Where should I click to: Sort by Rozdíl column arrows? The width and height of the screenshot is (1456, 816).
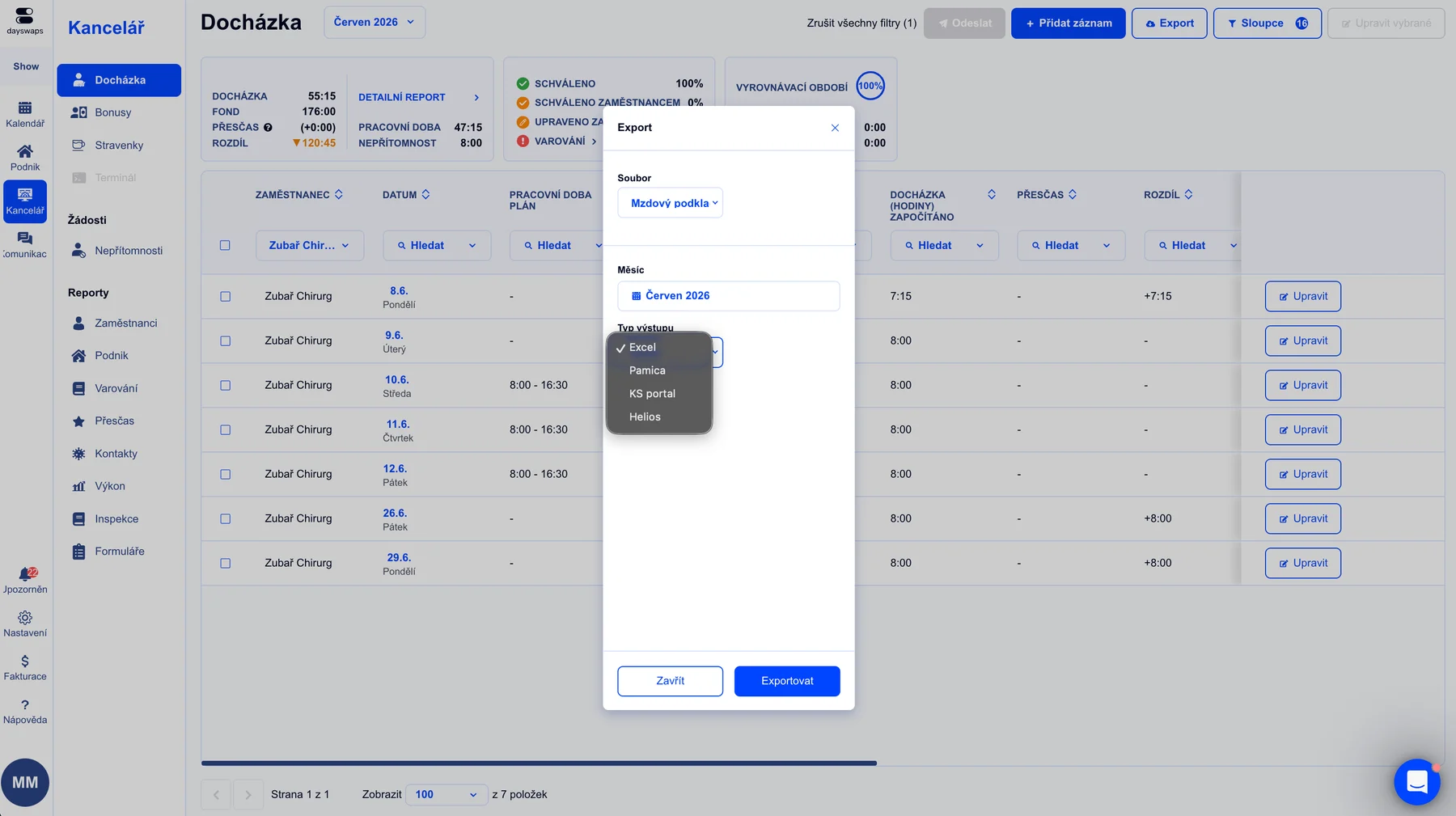pos(1188,195)
